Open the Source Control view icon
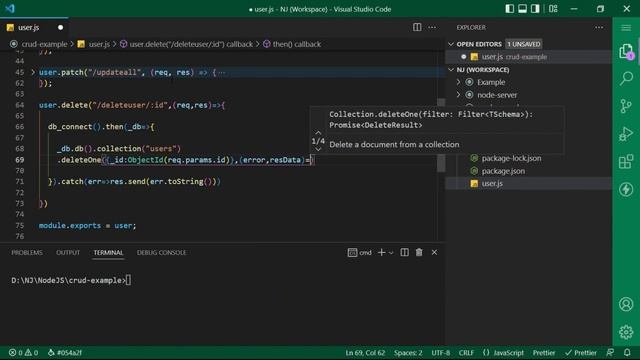This screenshot has height=360, width=640. pos(626,106)
